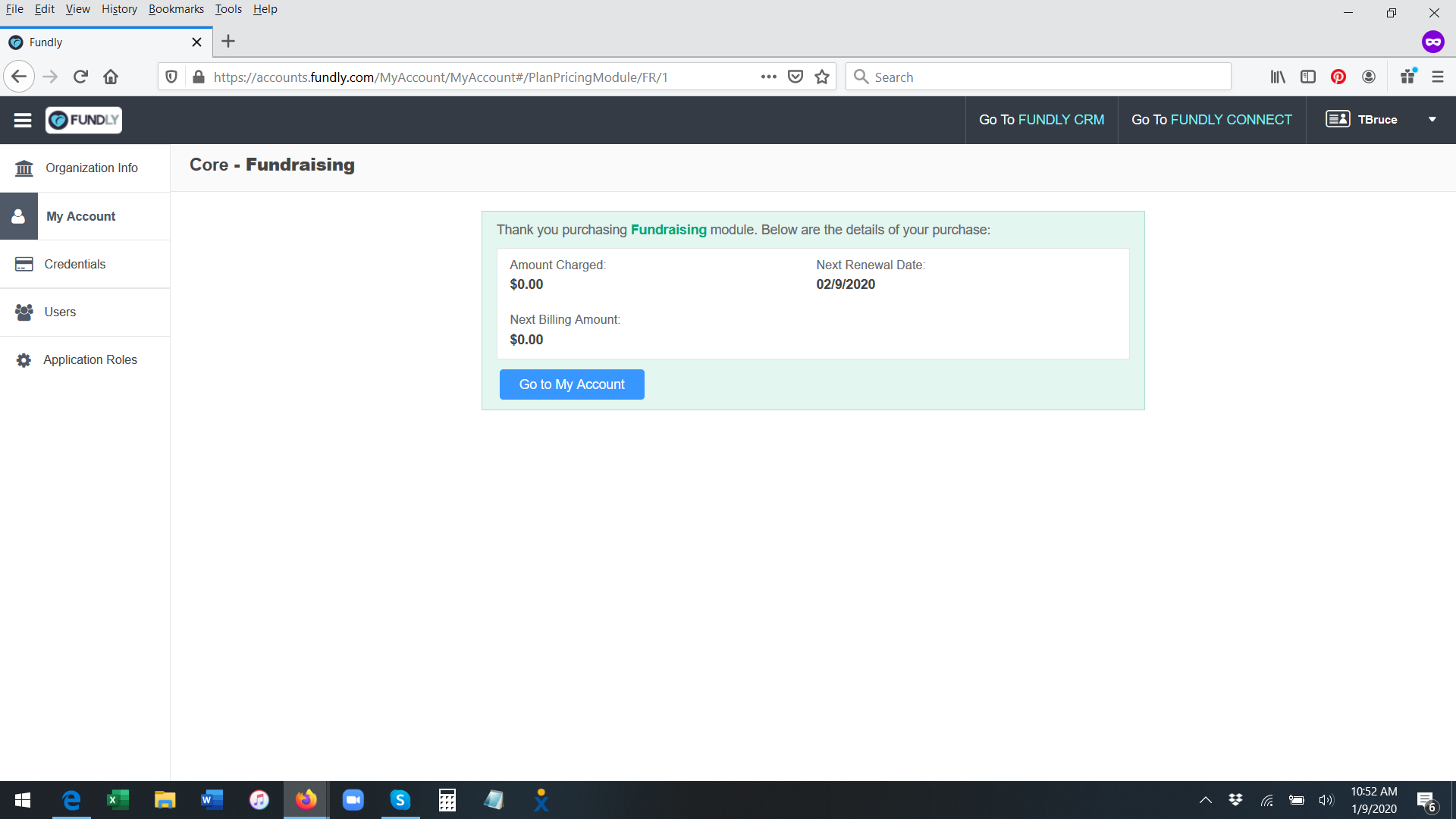
Task: Show site security padlock info
Action: point(199,77)
